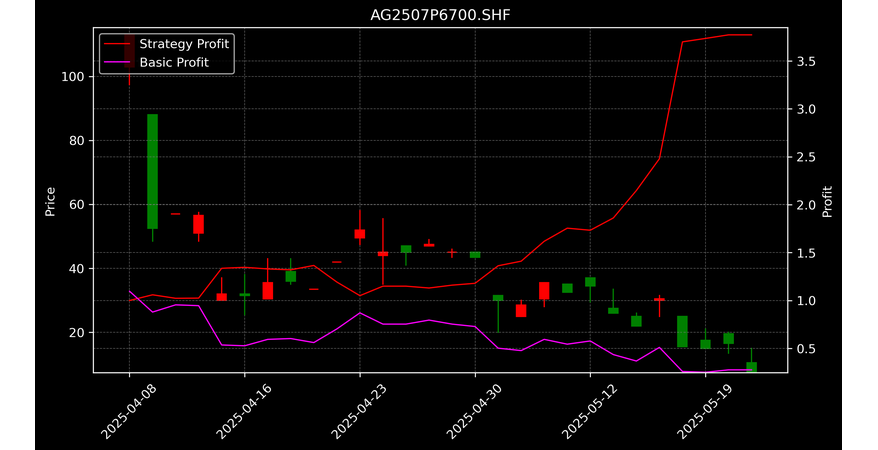Click the 3.0 tick on Profit axis

(x=806, y=109)
